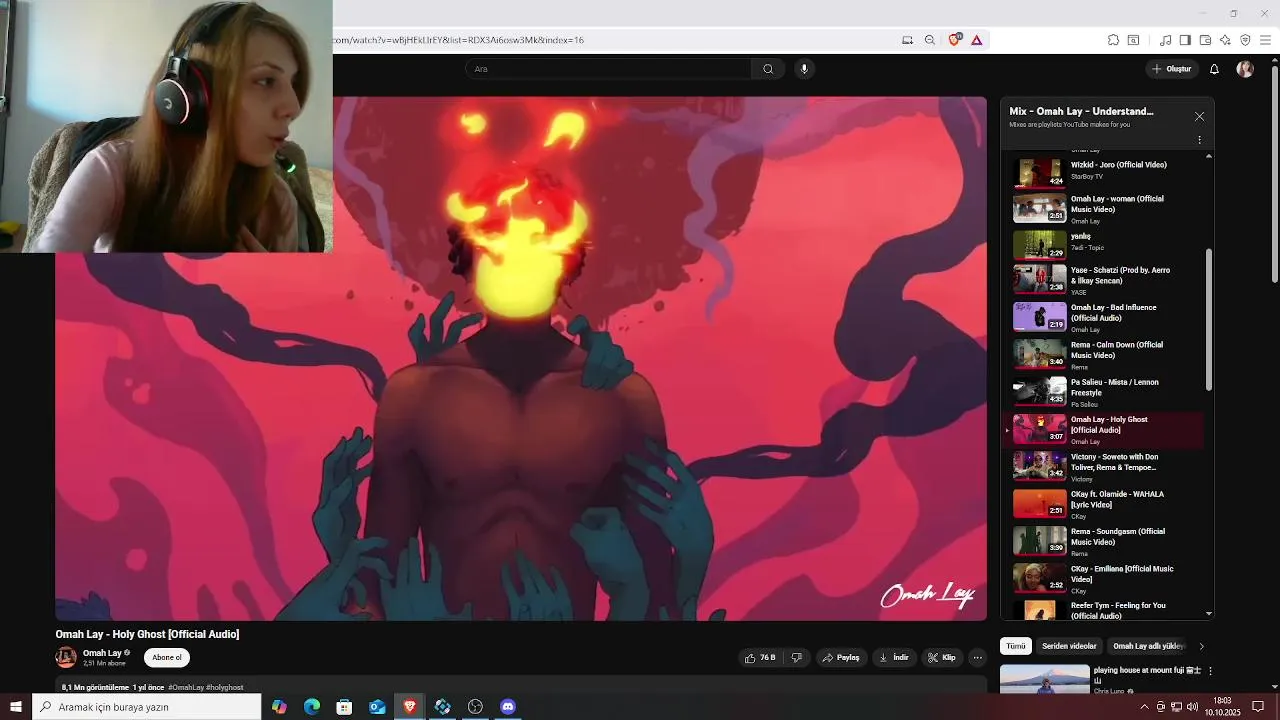The height and width of the screenshot is (720, 1280).
Task: Play Victony - Soweto from the mix
Action: [1106, 467]
